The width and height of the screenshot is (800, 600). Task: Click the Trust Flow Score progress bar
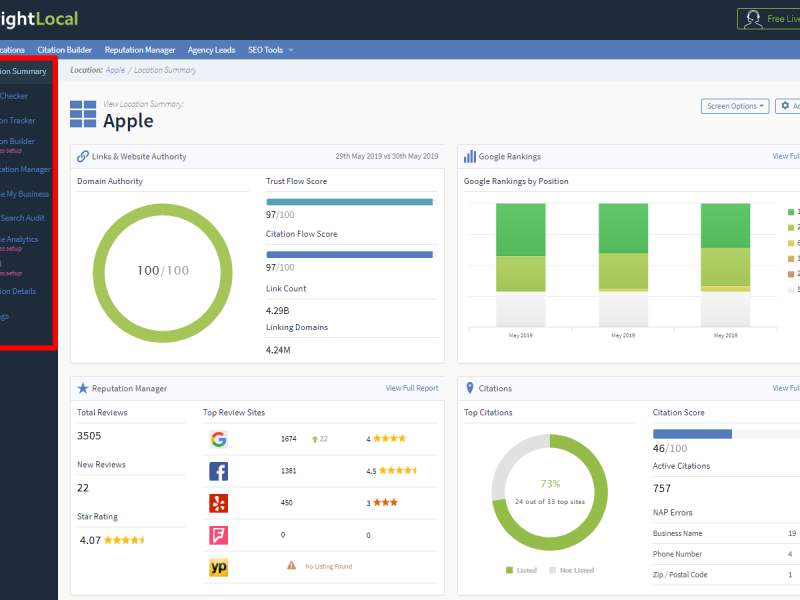coord(349,202)
